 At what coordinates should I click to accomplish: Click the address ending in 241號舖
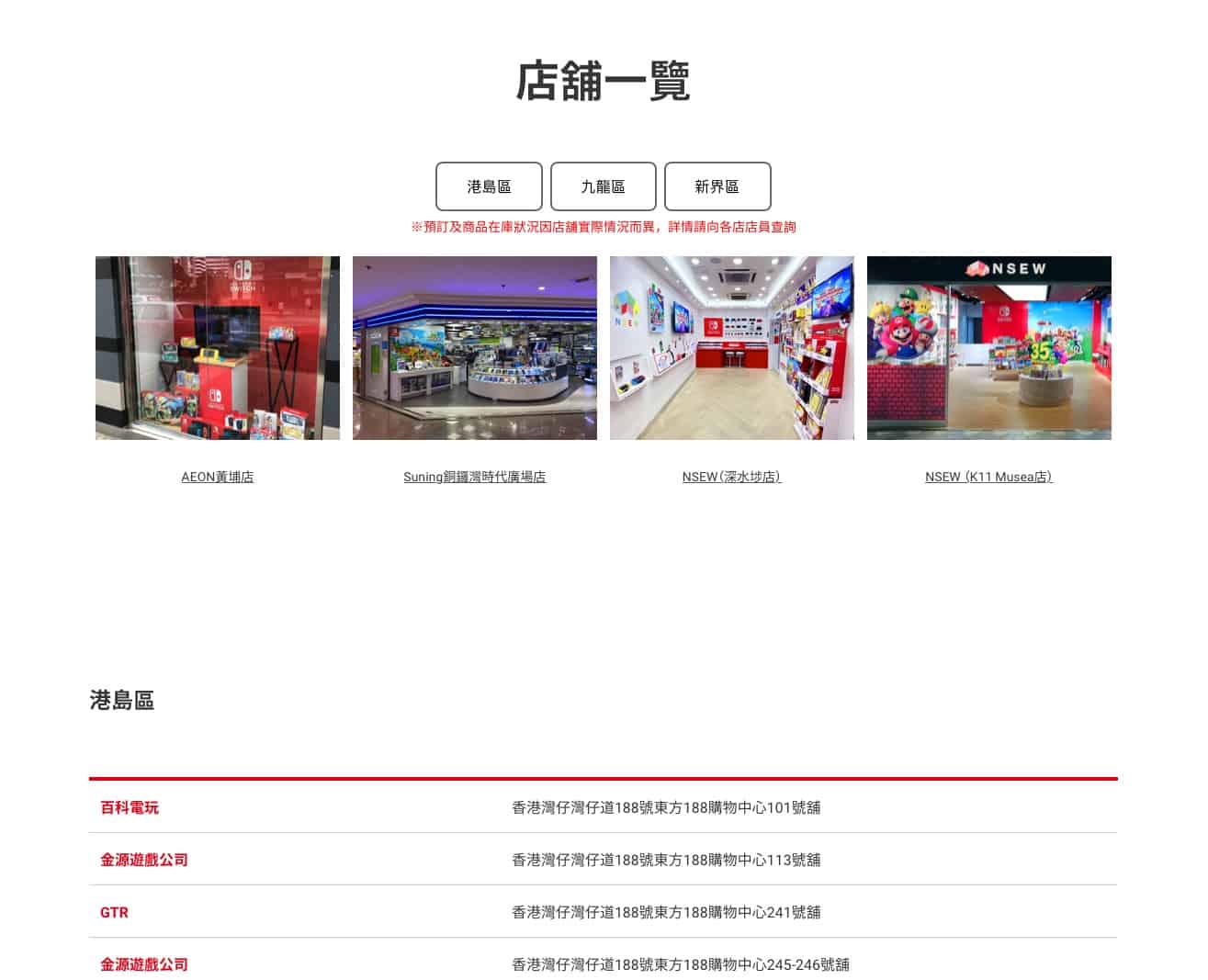click(x=666, y=912)
